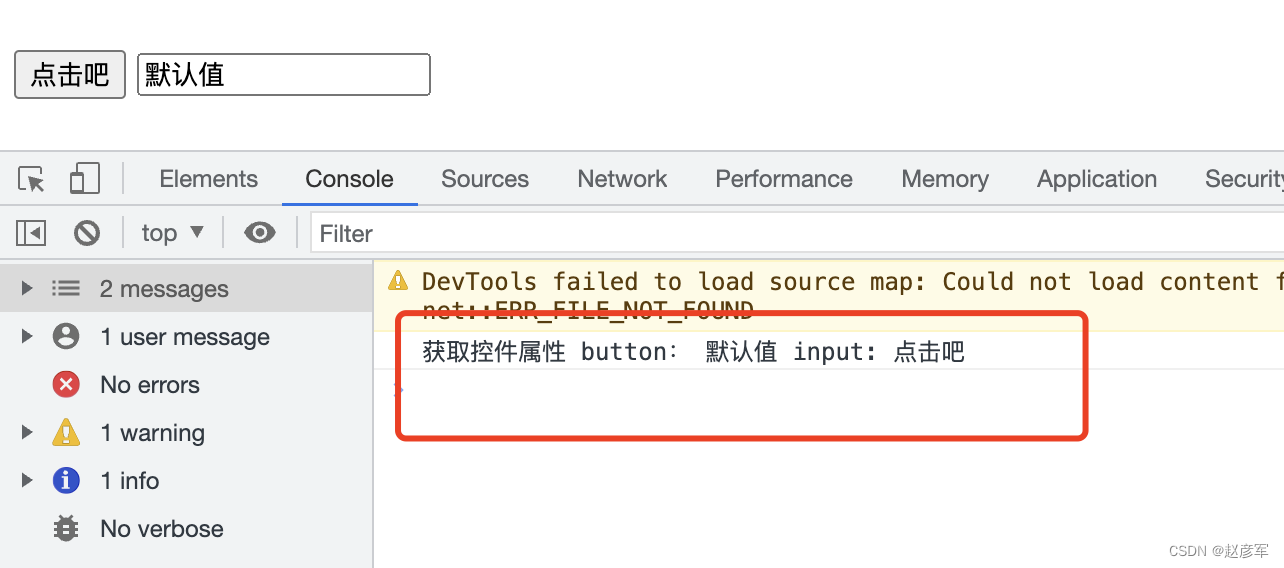Expand the 1 warning group
1284x568 pixels.
click(x=27, y=433)
